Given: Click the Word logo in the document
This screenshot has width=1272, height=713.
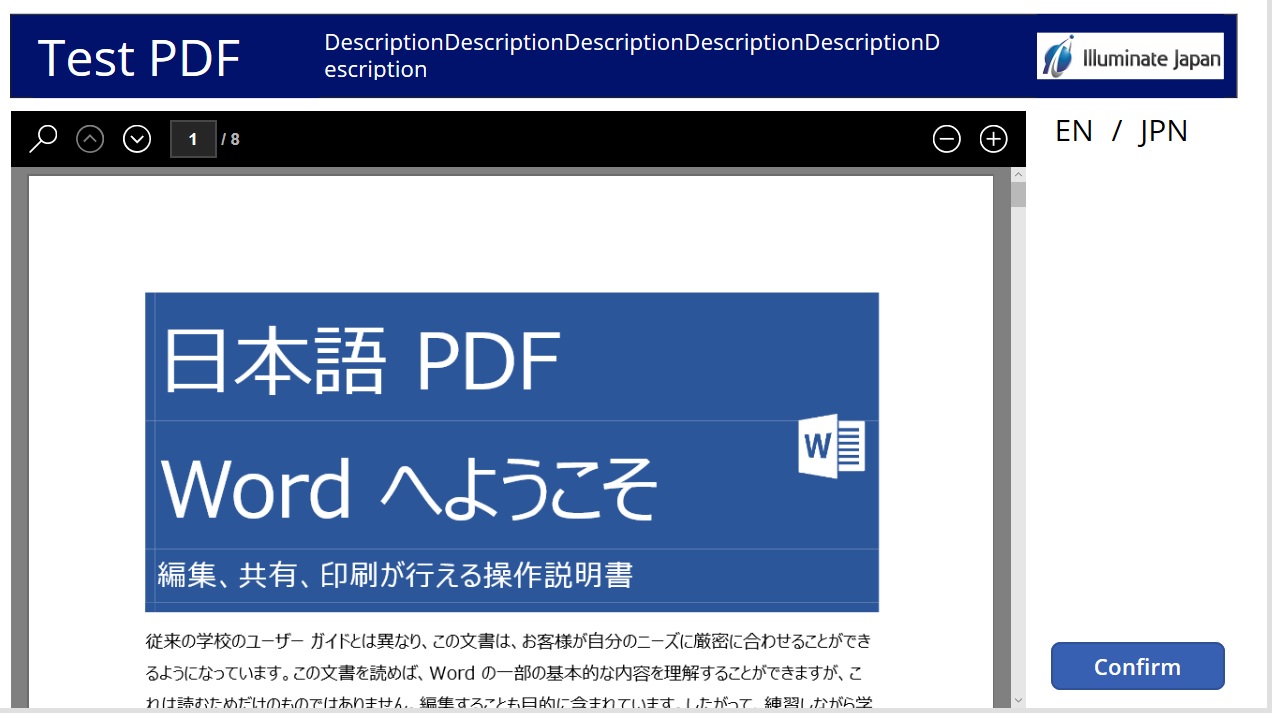Looking at the screenshot, I should [x=831, y=448].
